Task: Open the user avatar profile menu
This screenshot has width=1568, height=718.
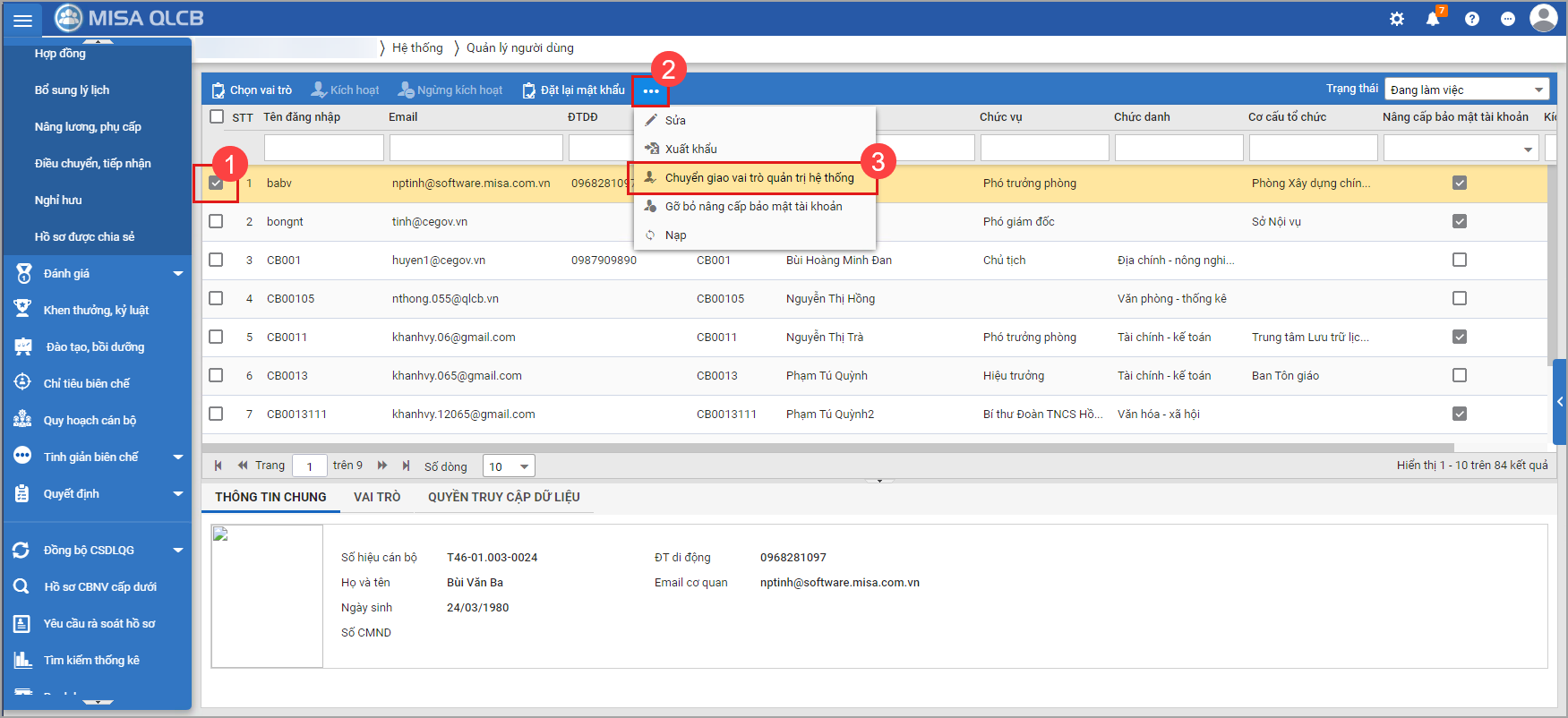Action: (x=1543, y=18)
